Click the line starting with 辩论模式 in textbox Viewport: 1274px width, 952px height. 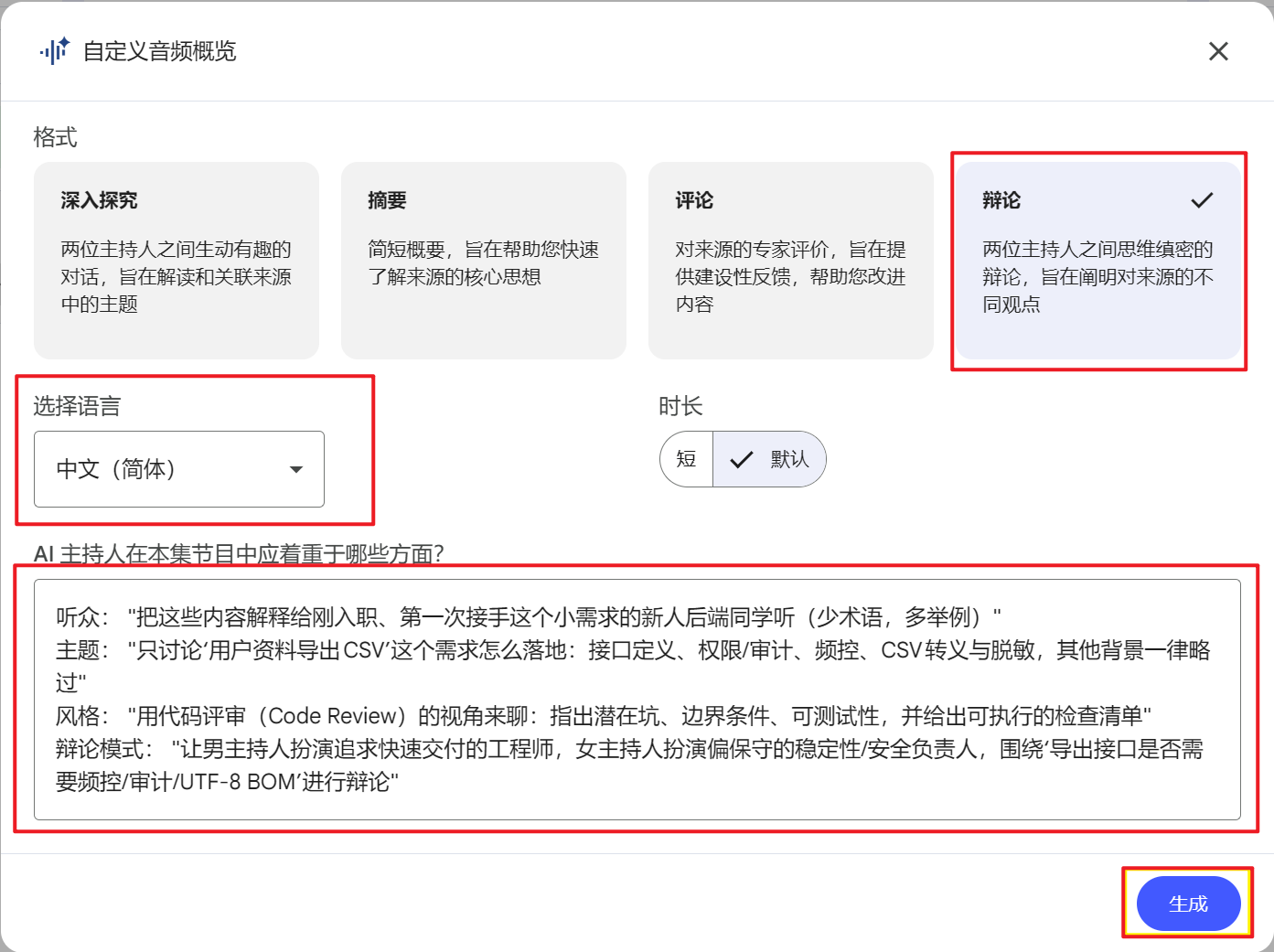click(x=629, y=765)
